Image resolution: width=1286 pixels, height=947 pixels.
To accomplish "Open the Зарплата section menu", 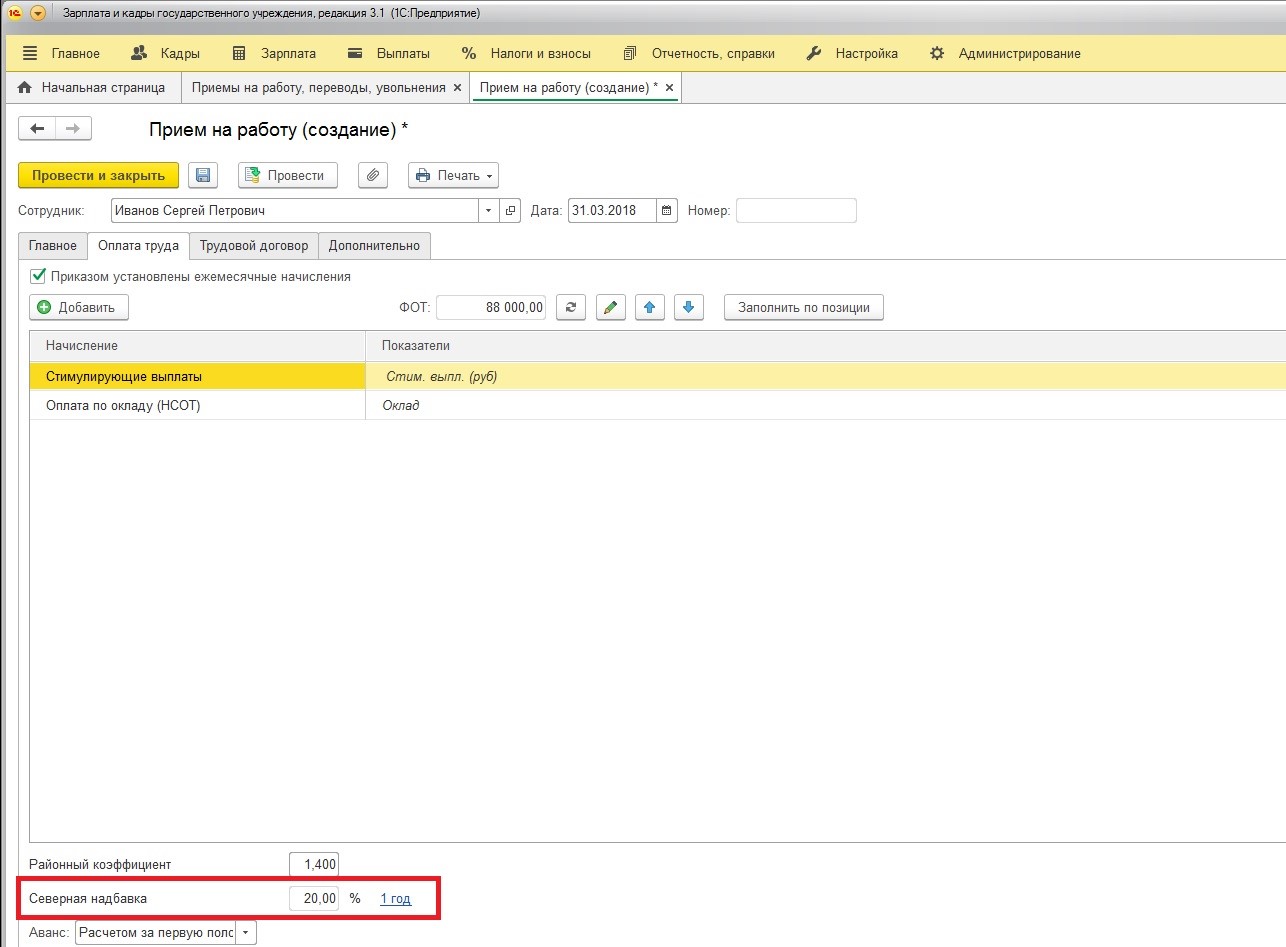I will tap(274, 53).
